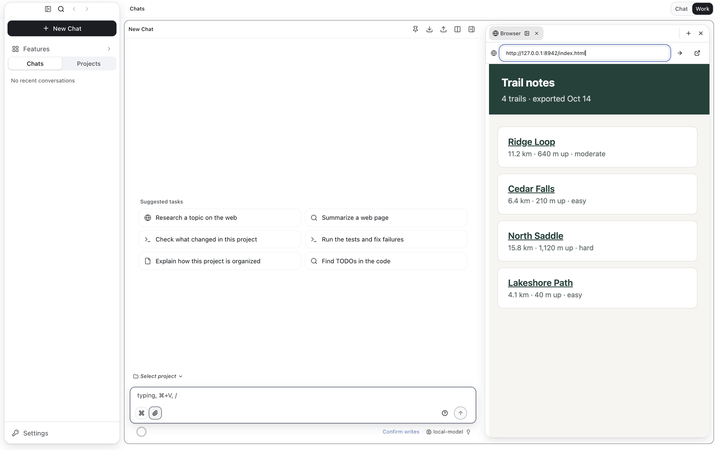Focus the browser URL address field
This screenshot has width=720, height=450.
point(585,53)
